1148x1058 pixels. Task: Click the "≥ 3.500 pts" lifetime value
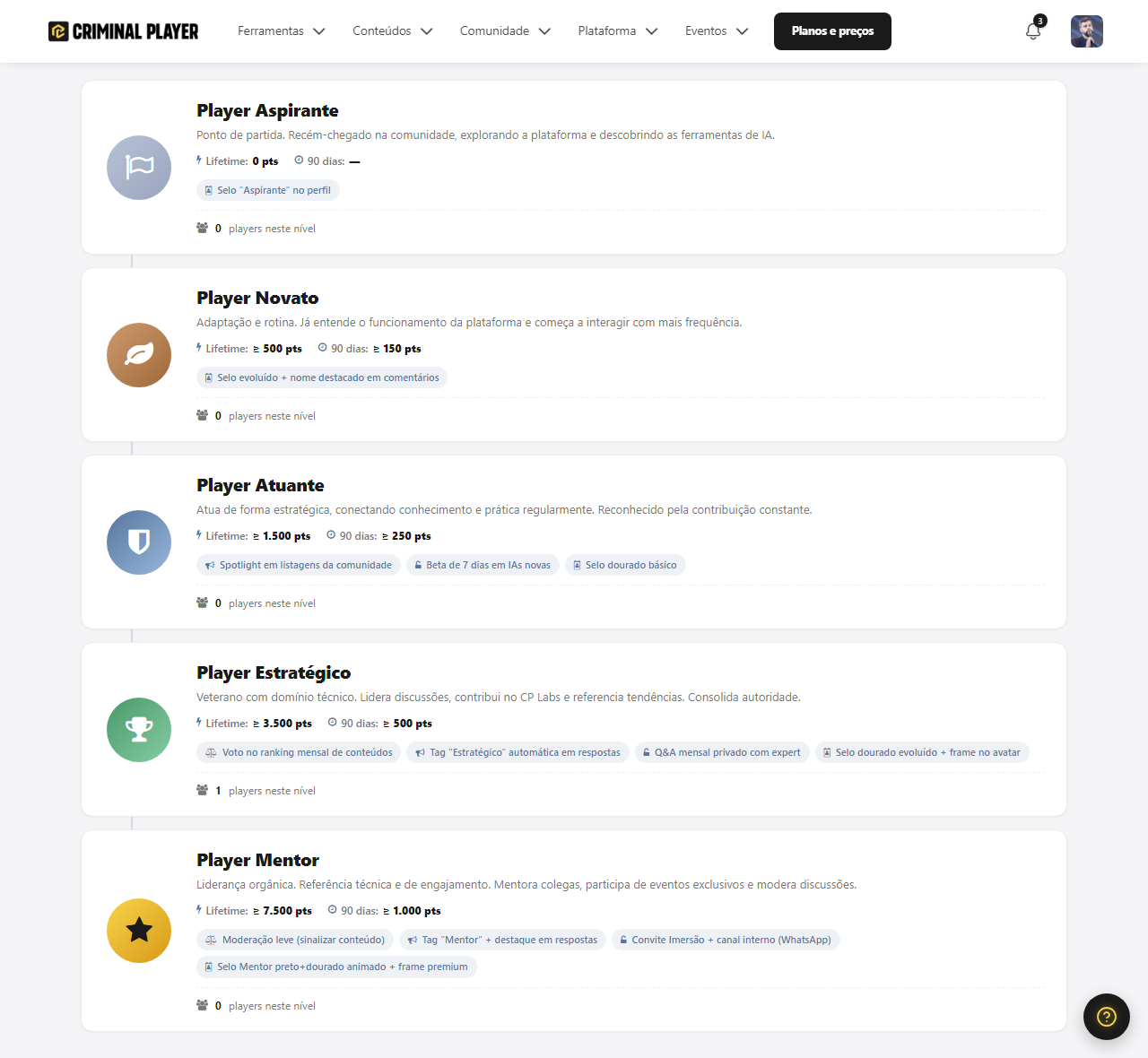[283, 724]
